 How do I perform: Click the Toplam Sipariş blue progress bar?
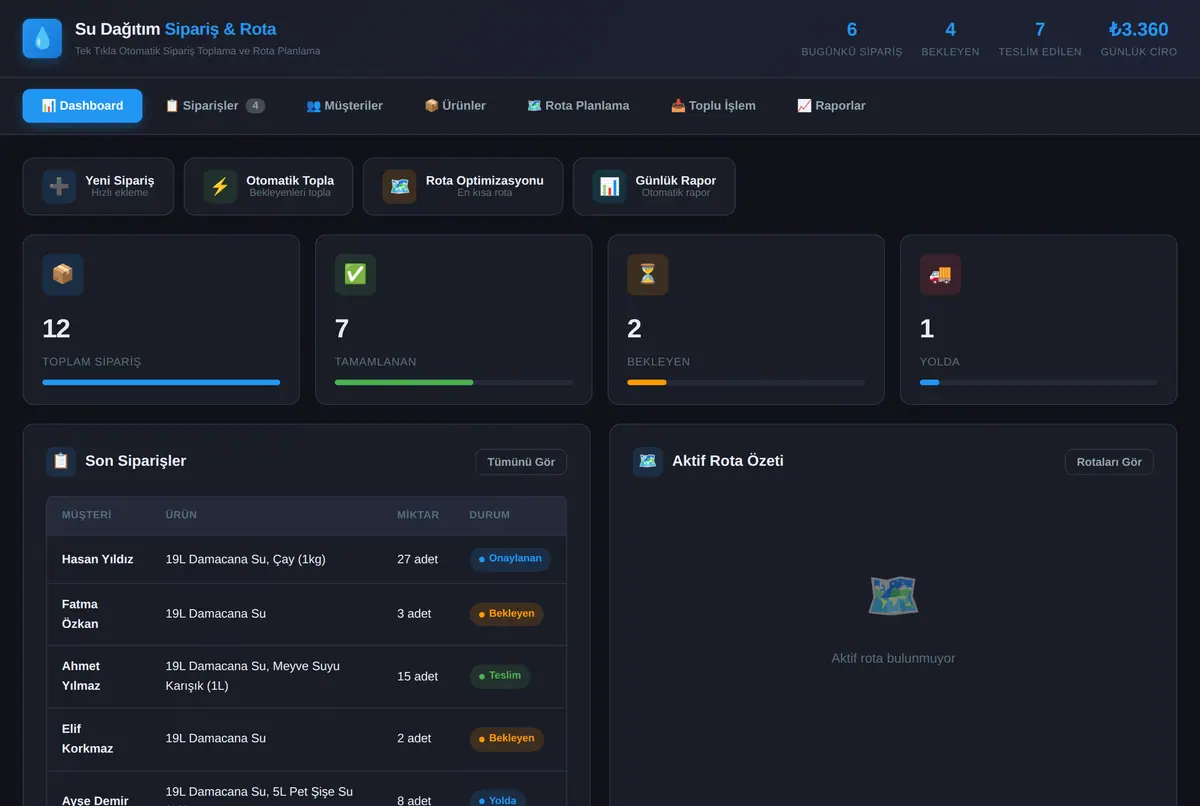point(161,382)
